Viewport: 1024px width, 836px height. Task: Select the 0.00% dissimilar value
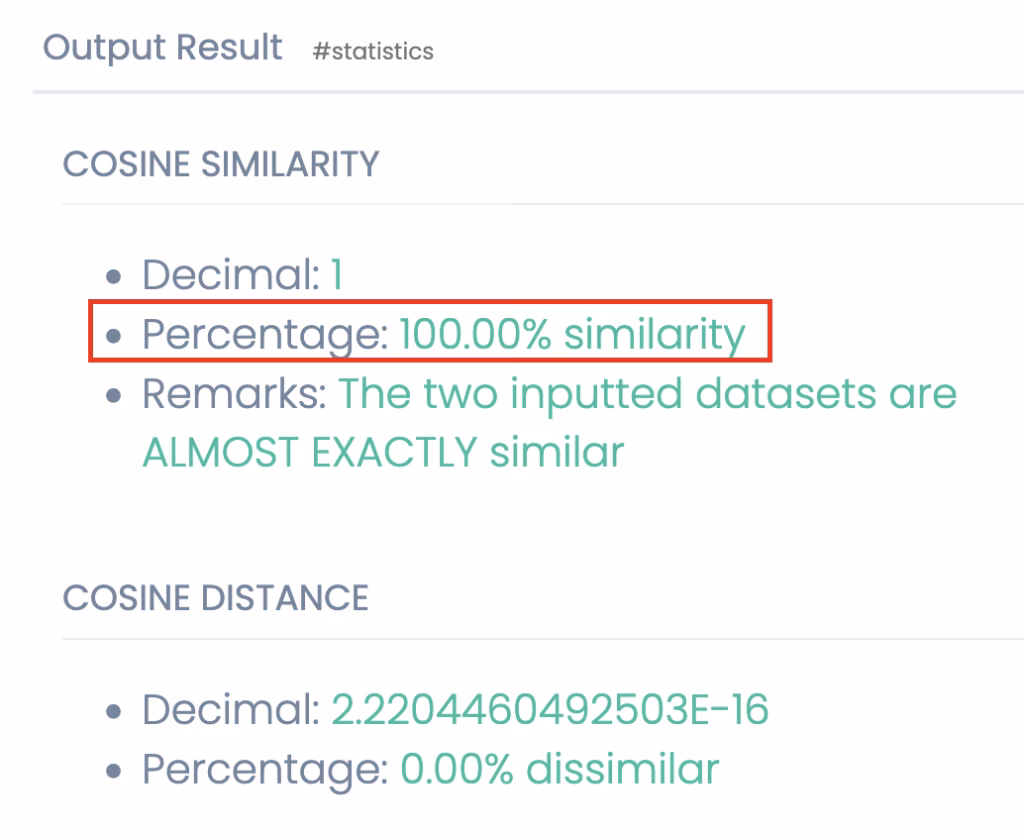click(560, 768)
